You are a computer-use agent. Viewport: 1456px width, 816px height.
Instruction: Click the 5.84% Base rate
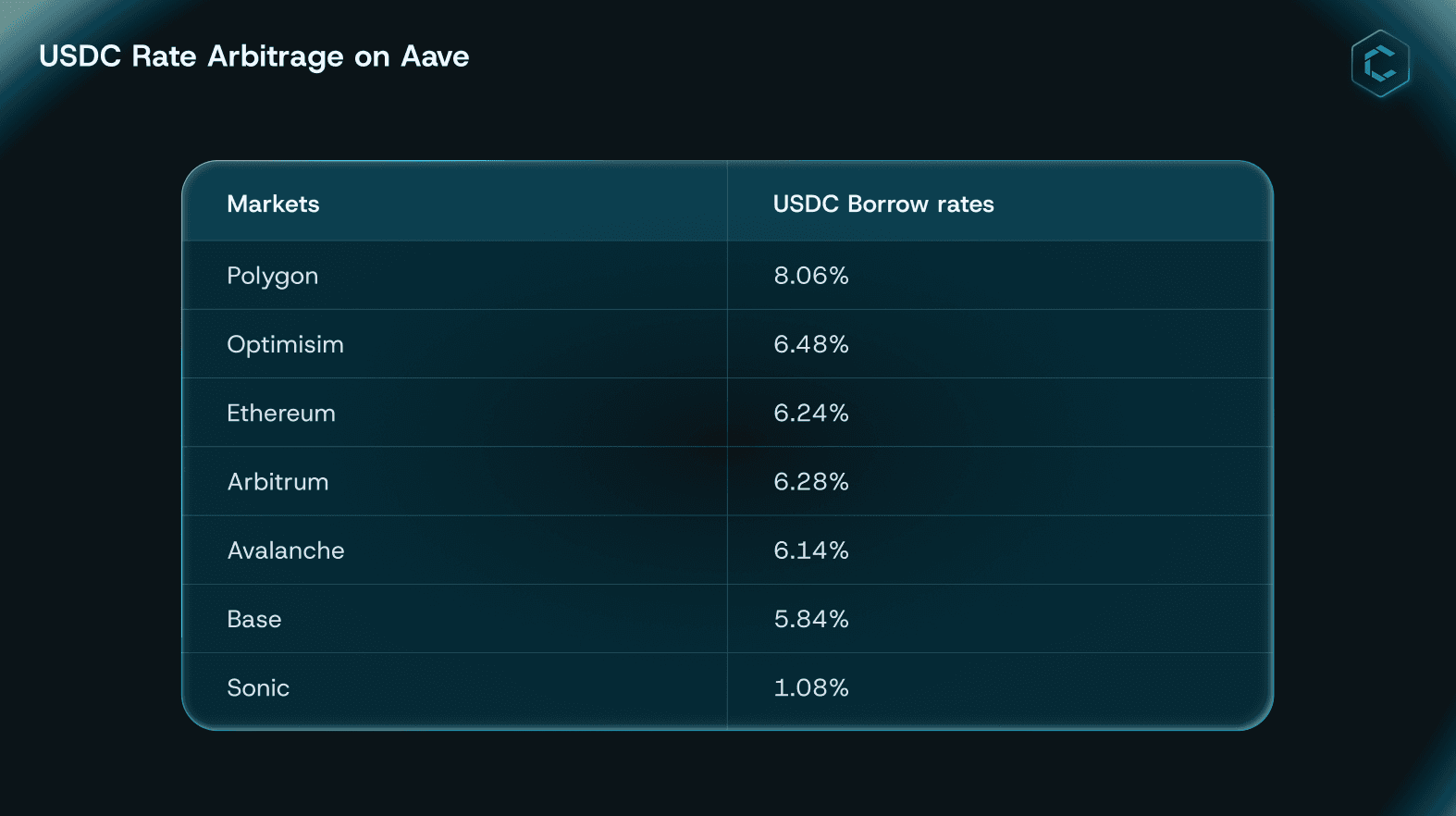(x=811, y=619)
